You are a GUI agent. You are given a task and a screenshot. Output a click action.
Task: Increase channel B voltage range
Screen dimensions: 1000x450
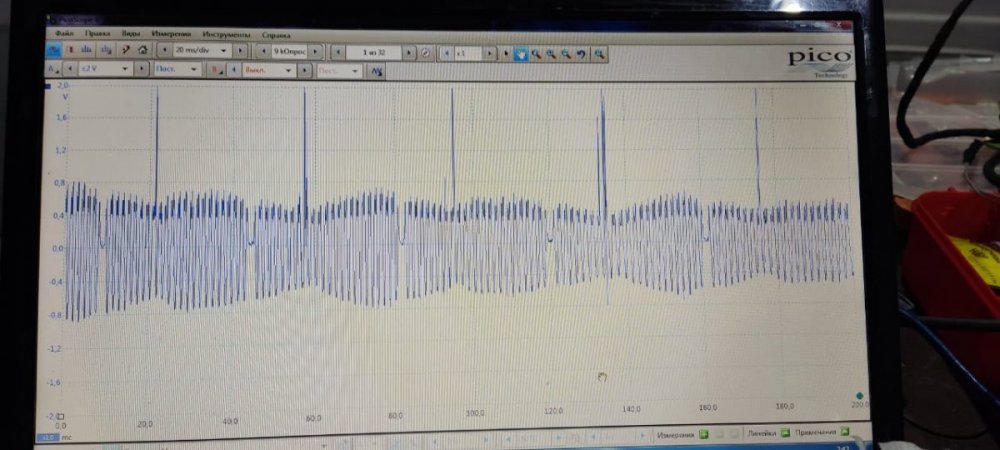(x=304, y=70)
